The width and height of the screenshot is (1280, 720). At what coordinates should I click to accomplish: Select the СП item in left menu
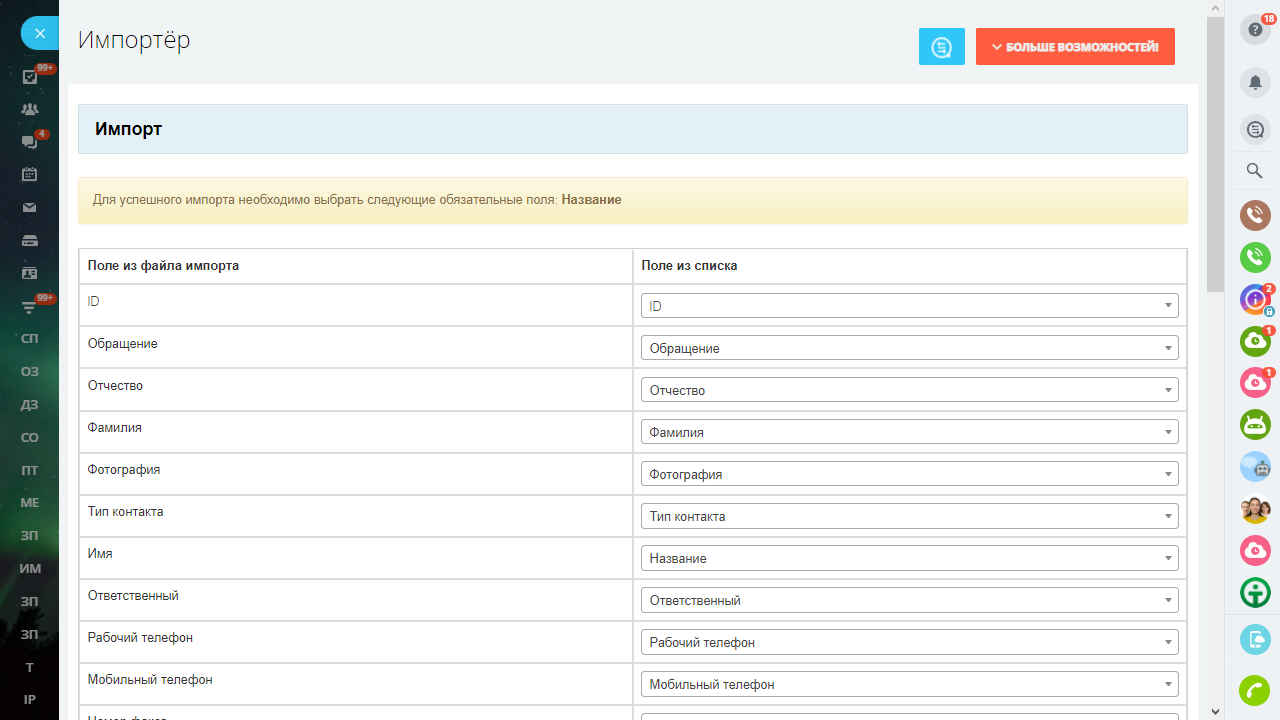(30, 338)
